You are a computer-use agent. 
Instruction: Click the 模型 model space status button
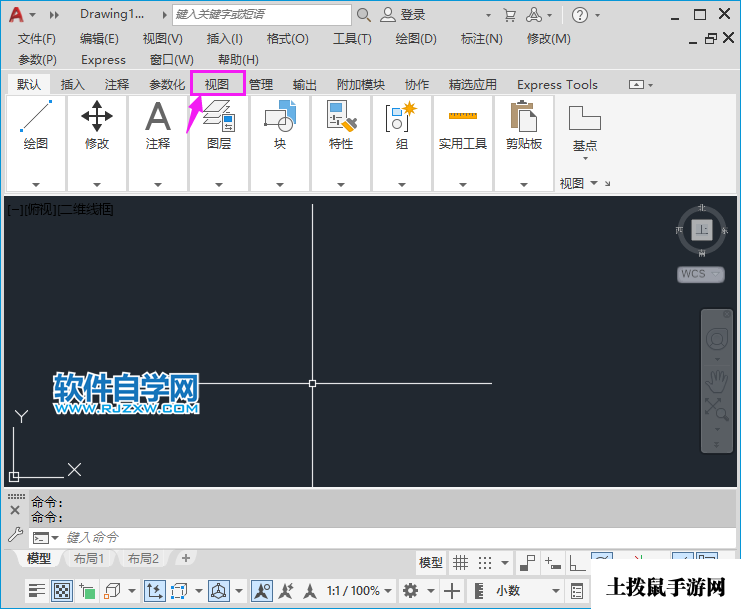[x=431, y=563]
